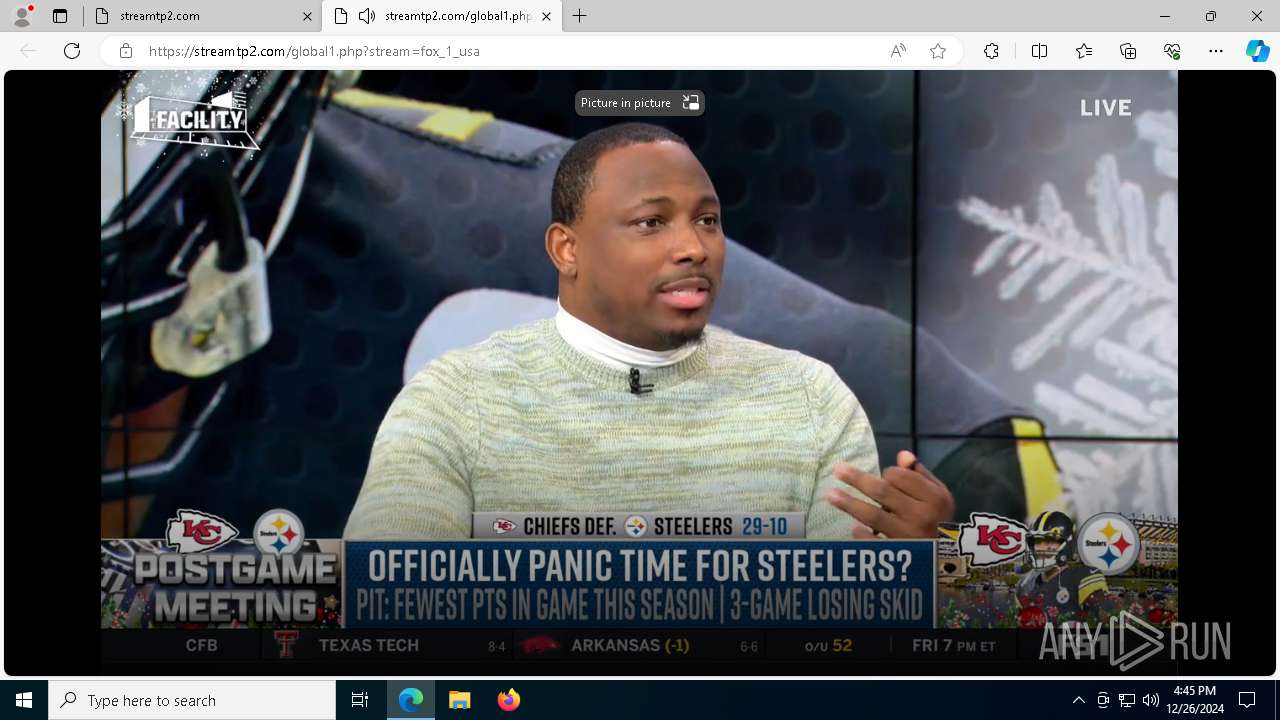
Task: Open Browser essentials heart icon
Action: click(x=1172, y=51)
